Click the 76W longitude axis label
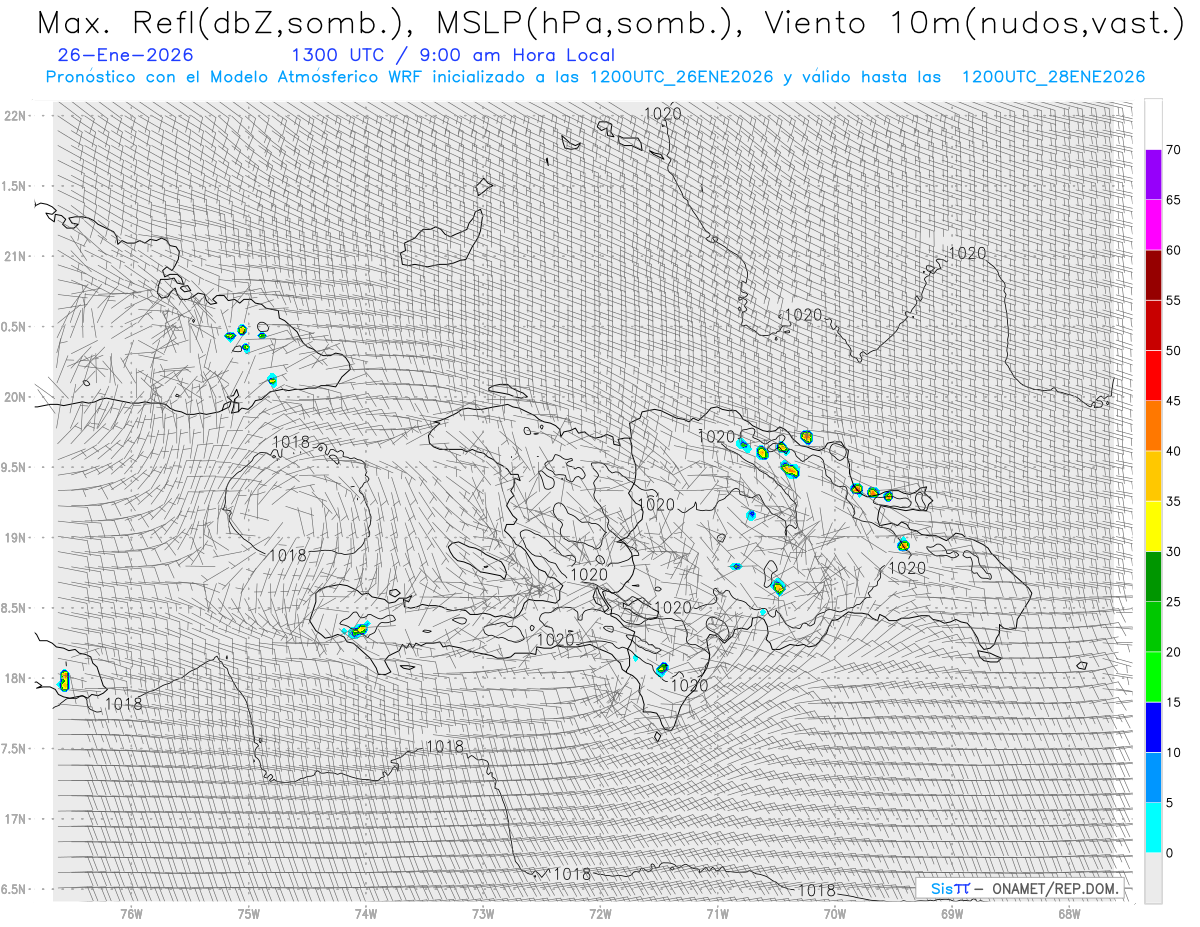 click(x=132, y=913)
